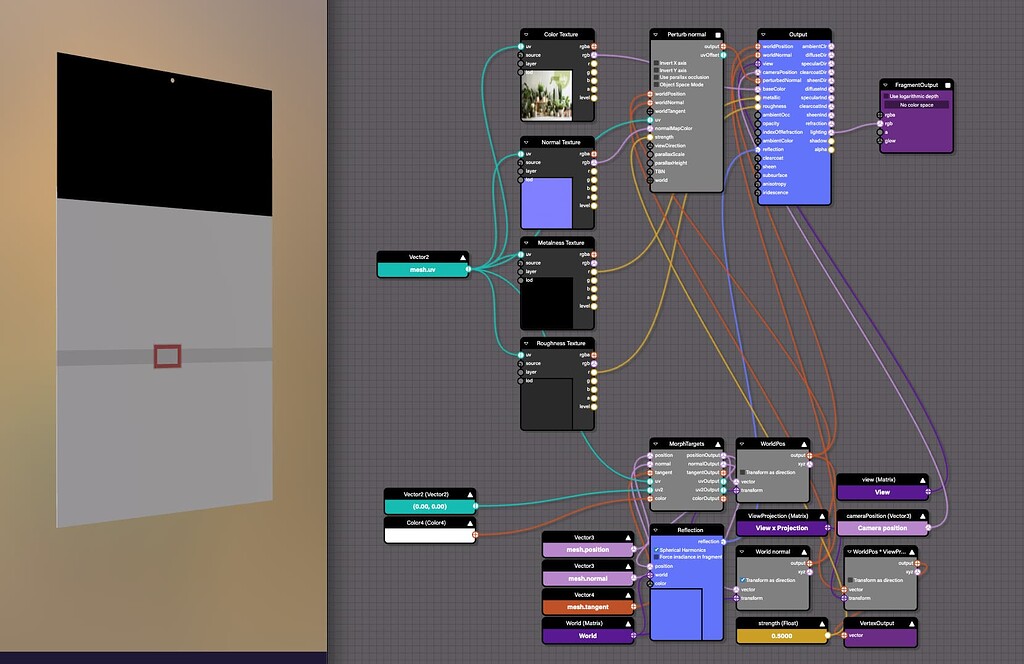Viewport: 1024px width, 664px height.
Task: Click the worldPosition input socket on Output node
Action: 757,47
